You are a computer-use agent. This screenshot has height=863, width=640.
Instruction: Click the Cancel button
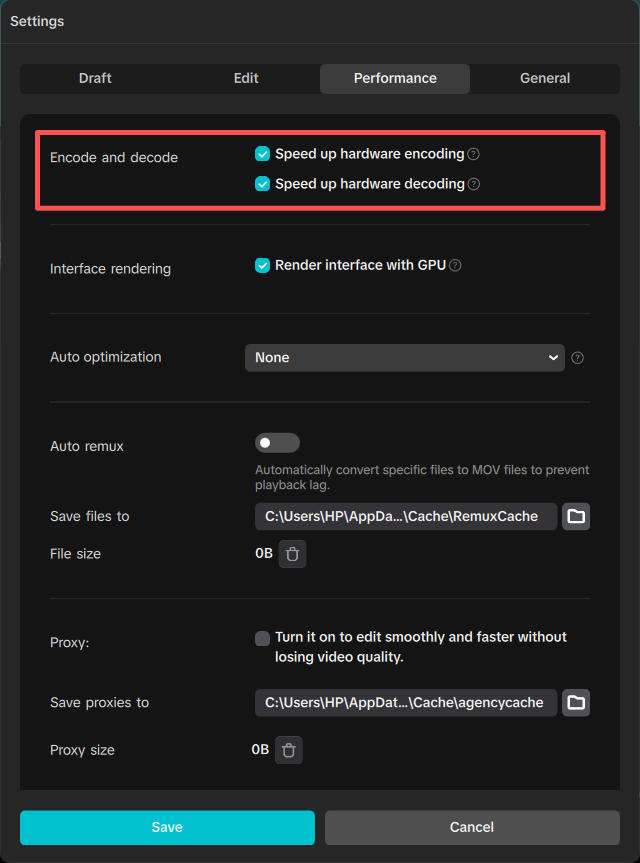[472, 827]
